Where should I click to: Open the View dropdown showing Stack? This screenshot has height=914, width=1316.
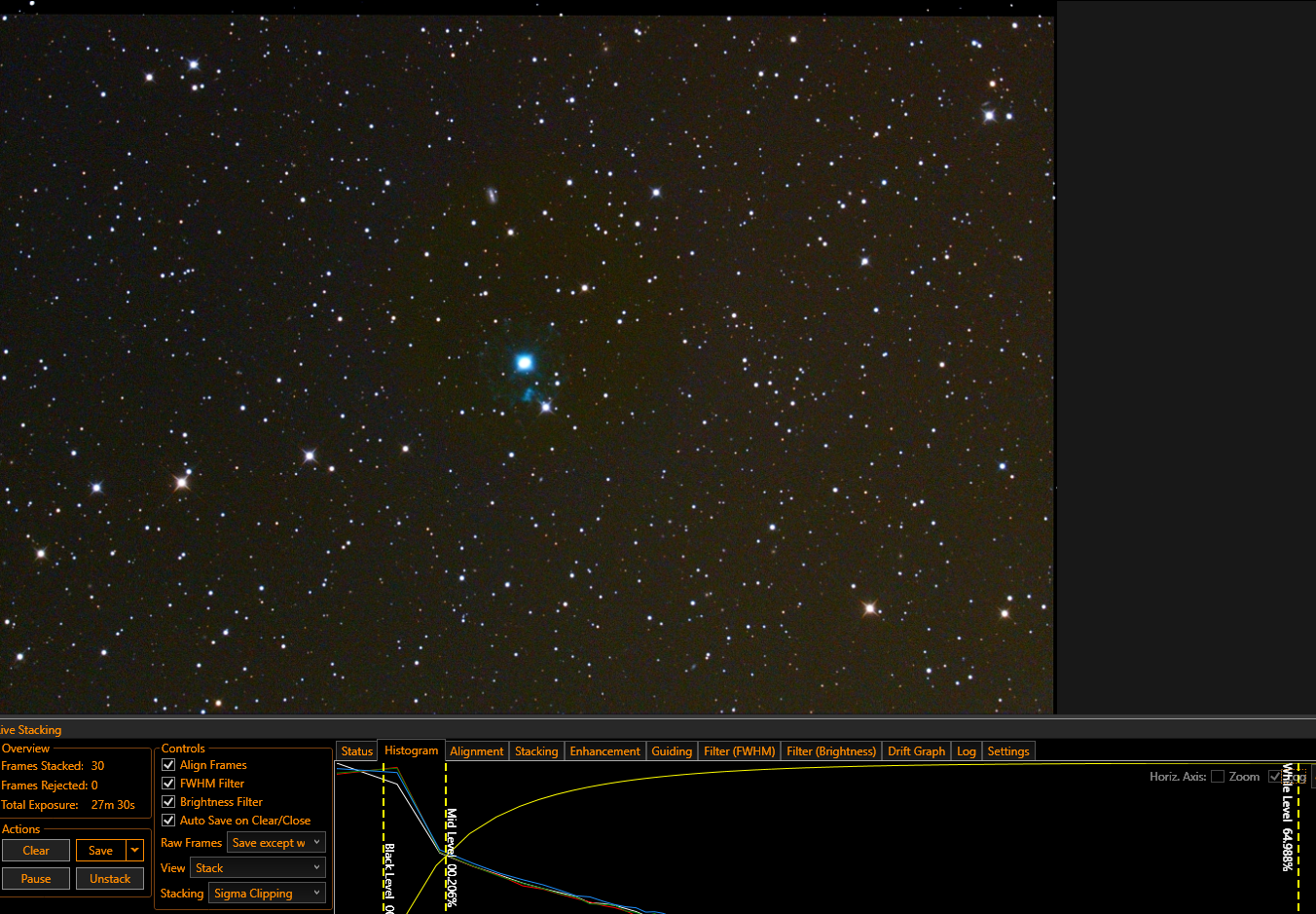tap(257, 868)
